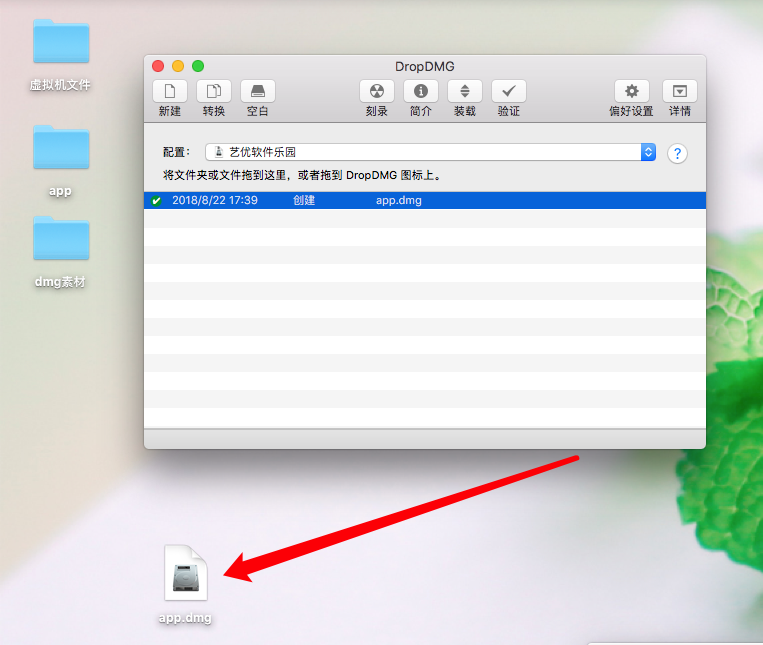This screenshot has height=645, width=763.
Task: Click the DropDMG window title
Action: tap(425, 67)
